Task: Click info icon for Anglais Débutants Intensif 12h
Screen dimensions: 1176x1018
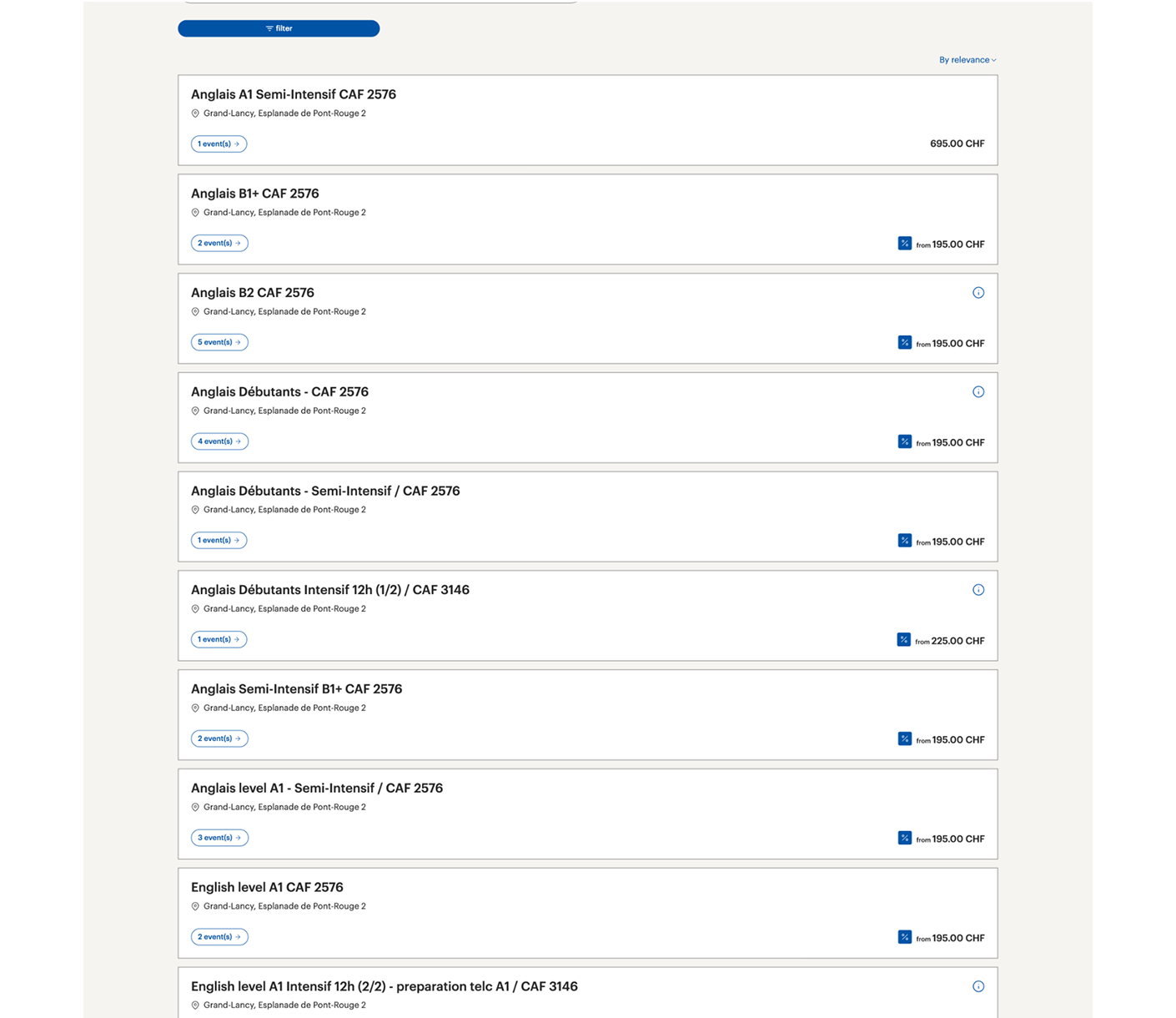Action: pyautogui.click(x=978, y=590)
